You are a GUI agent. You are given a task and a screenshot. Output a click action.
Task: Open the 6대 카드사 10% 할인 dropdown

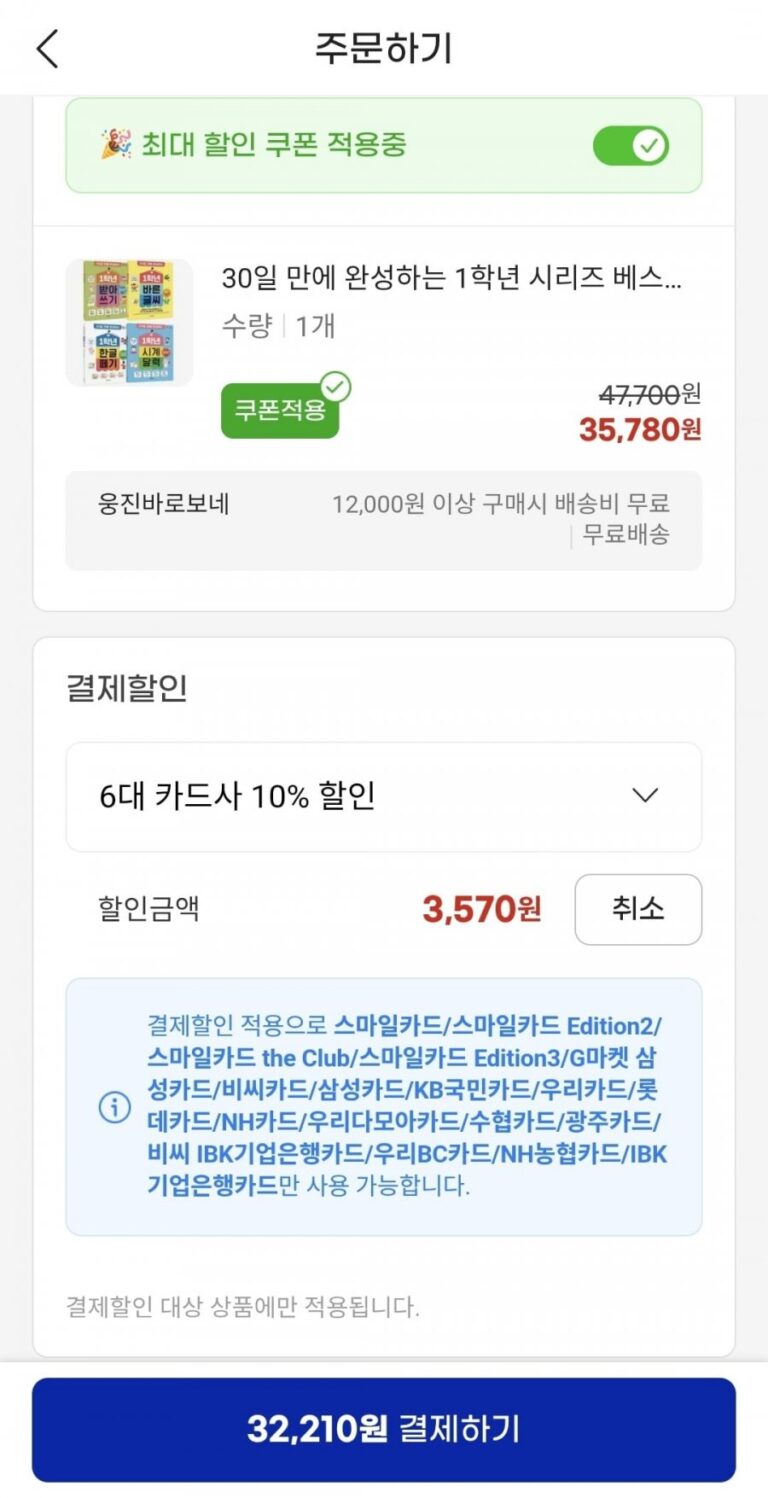[383, 797]
